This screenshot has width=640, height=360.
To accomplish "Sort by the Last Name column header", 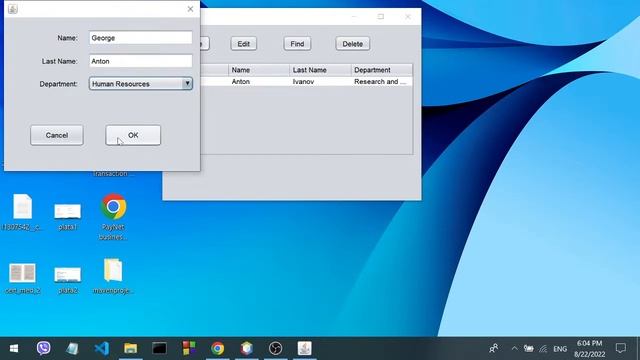I will pos(320,70).
